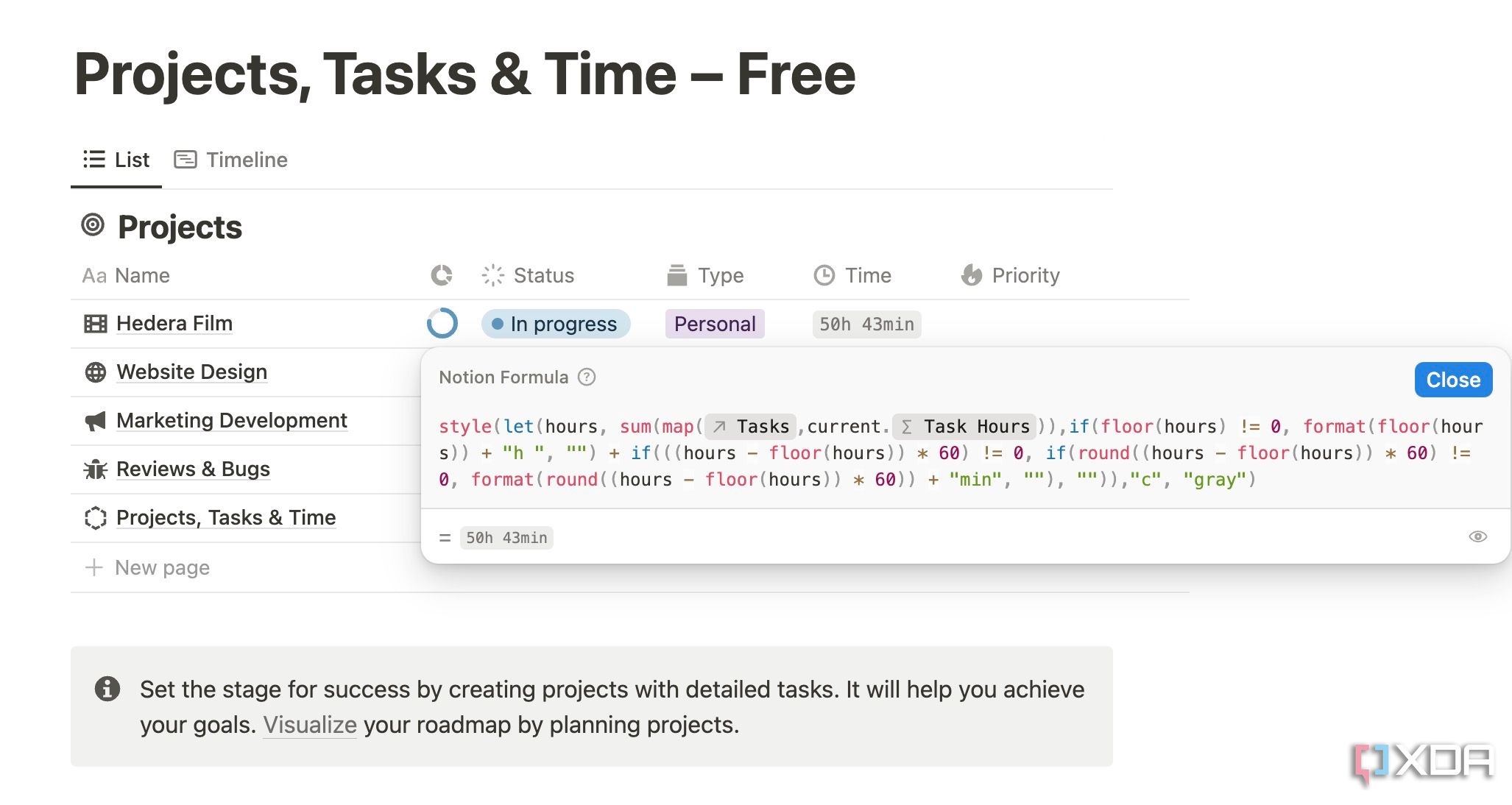Switch to the Timeline tab

point(231,159)
